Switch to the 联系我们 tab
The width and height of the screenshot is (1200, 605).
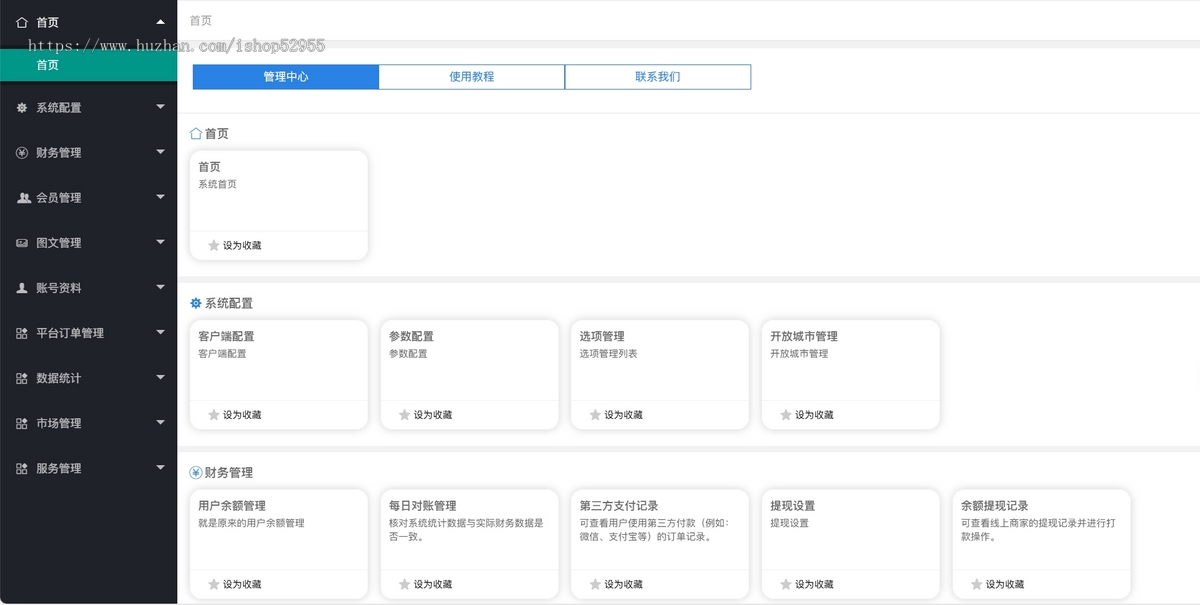(658, 77)
